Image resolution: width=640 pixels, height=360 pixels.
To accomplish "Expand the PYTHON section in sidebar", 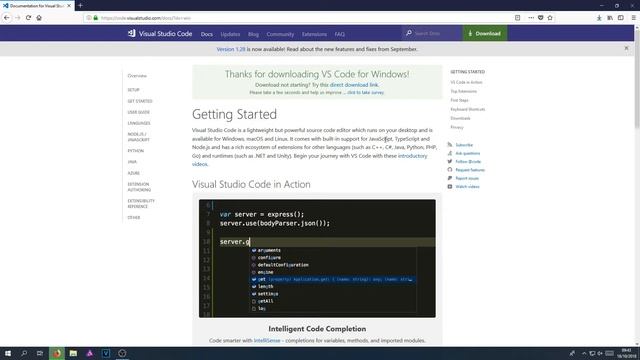I will tap(136, 151).
